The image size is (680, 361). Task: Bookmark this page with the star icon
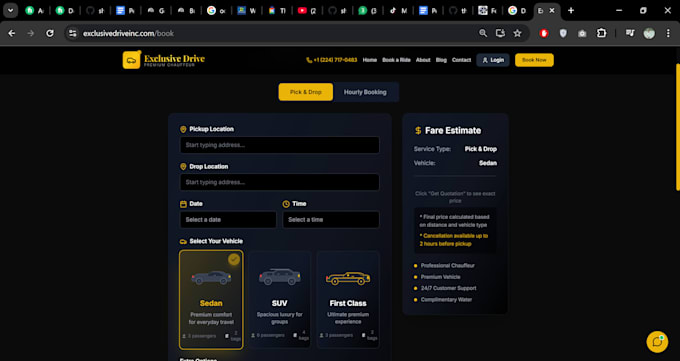(x=517, y=33)
